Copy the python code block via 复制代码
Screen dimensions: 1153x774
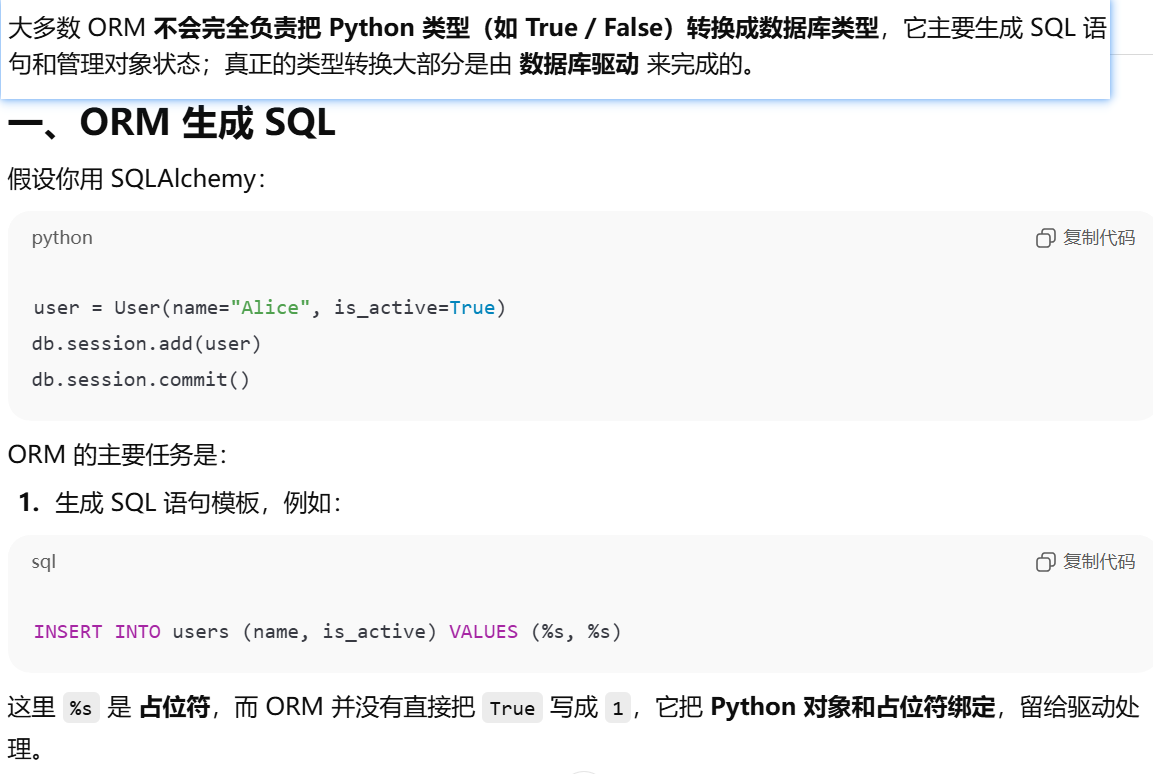pos(1085,237)
